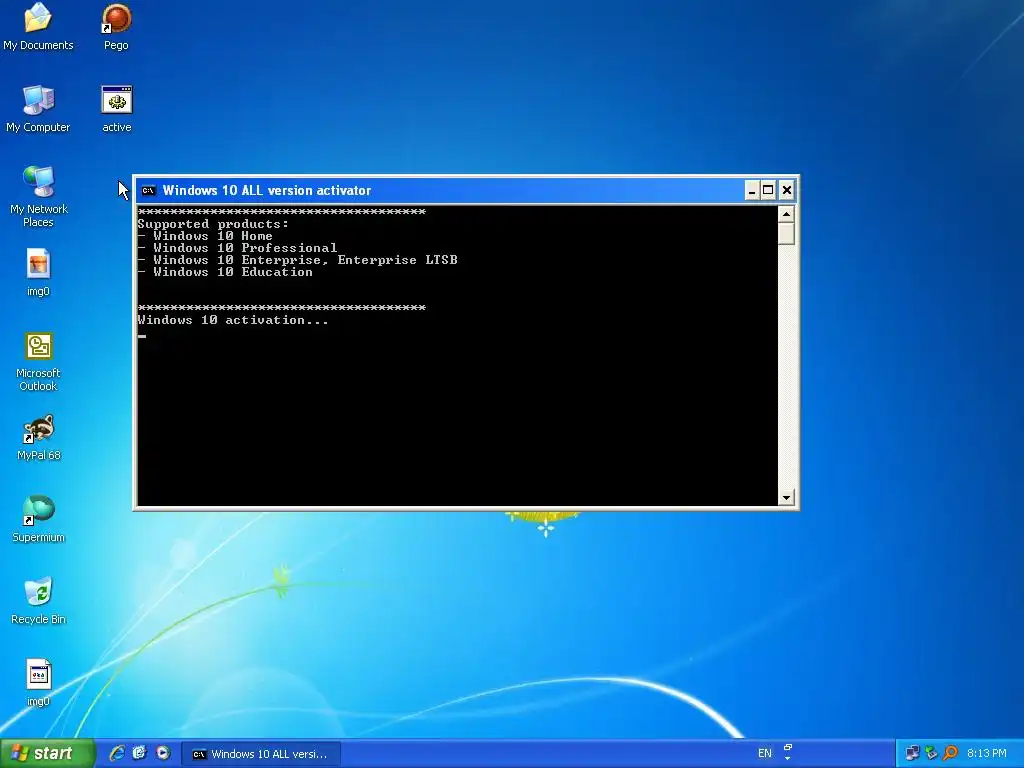Click the green tray icon next to the network icon
The image size is (1024, 768).
[x=931, y=753]
